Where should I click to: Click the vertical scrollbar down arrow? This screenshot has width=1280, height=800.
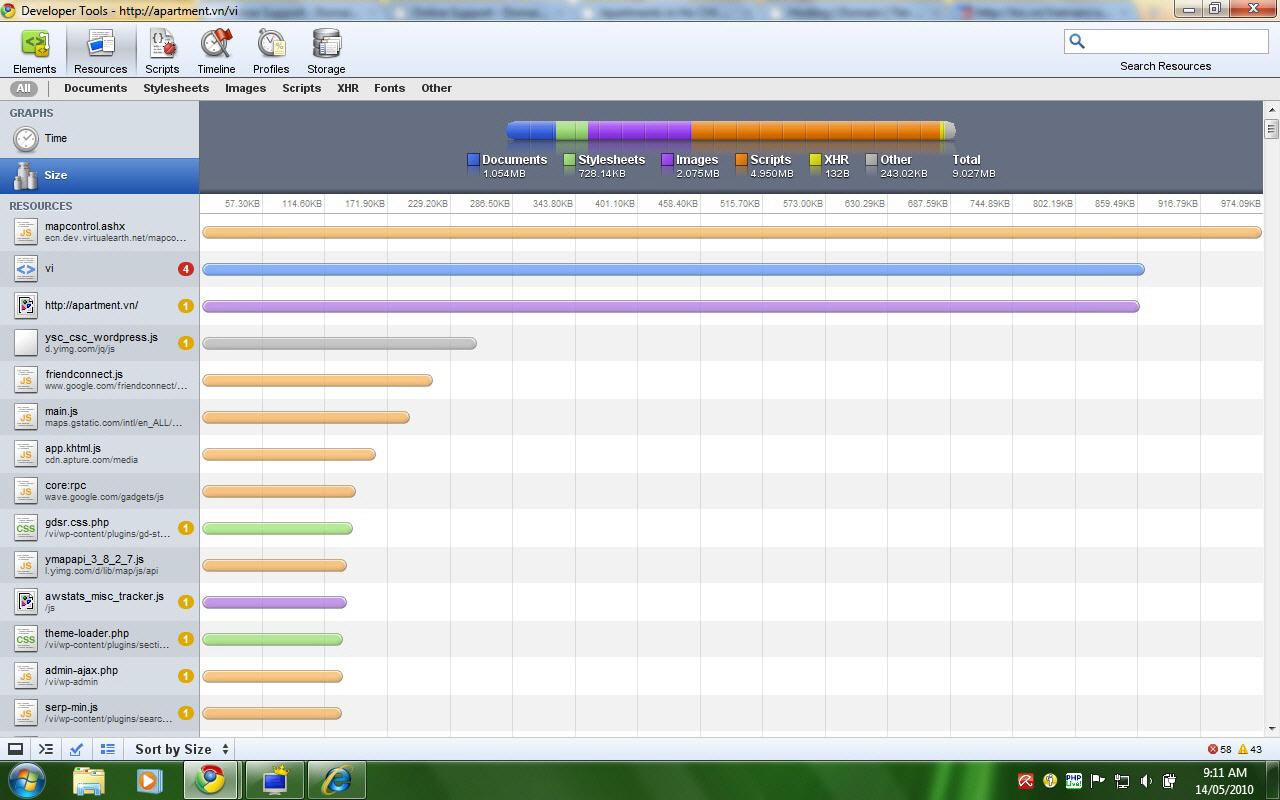tap(1272, 729)
